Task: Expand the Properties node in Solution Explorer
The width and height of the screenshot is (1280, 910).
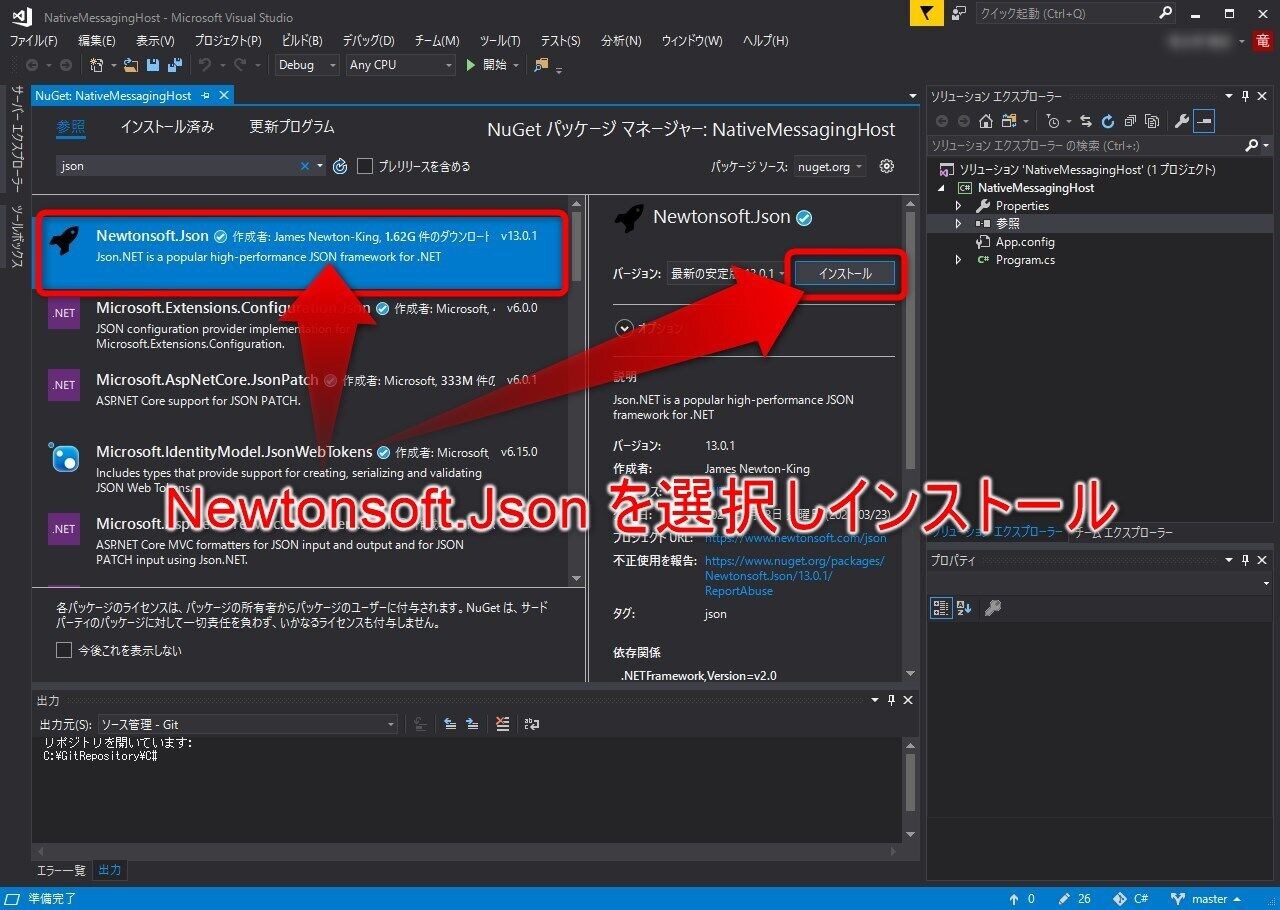Action: [958, 206]
